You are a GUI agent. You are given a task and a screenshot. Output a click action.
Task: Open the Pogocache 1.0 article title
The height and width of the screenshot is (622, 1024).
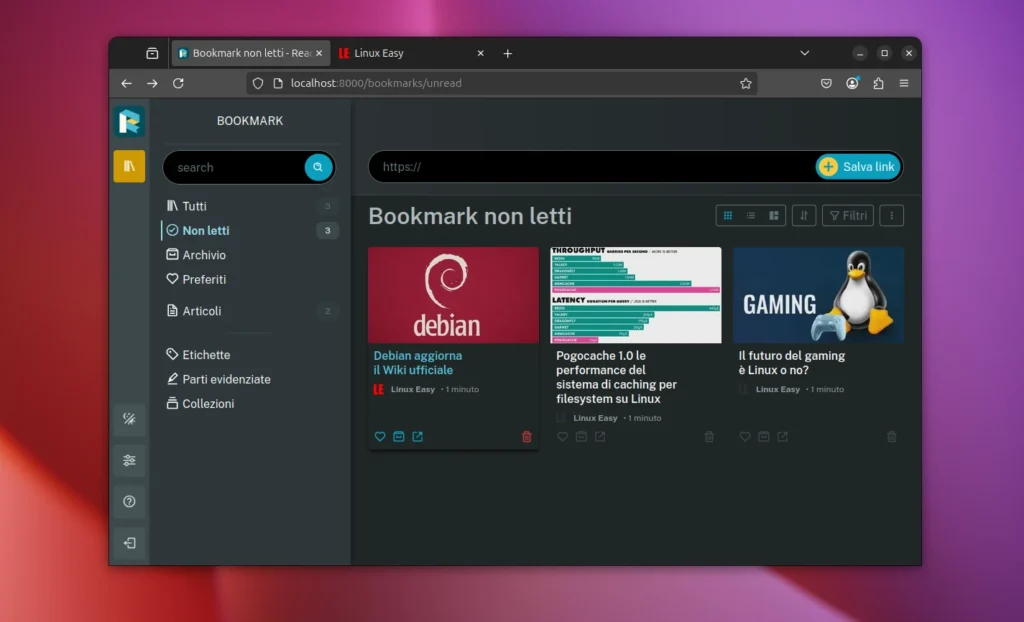coord(616,377)
